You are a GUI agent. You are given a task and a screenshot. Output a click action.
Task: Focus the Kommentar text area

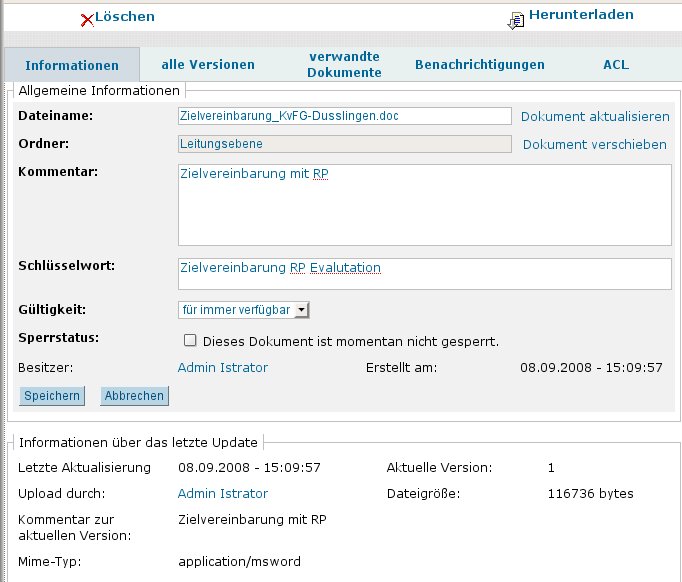tap(424, 205)
